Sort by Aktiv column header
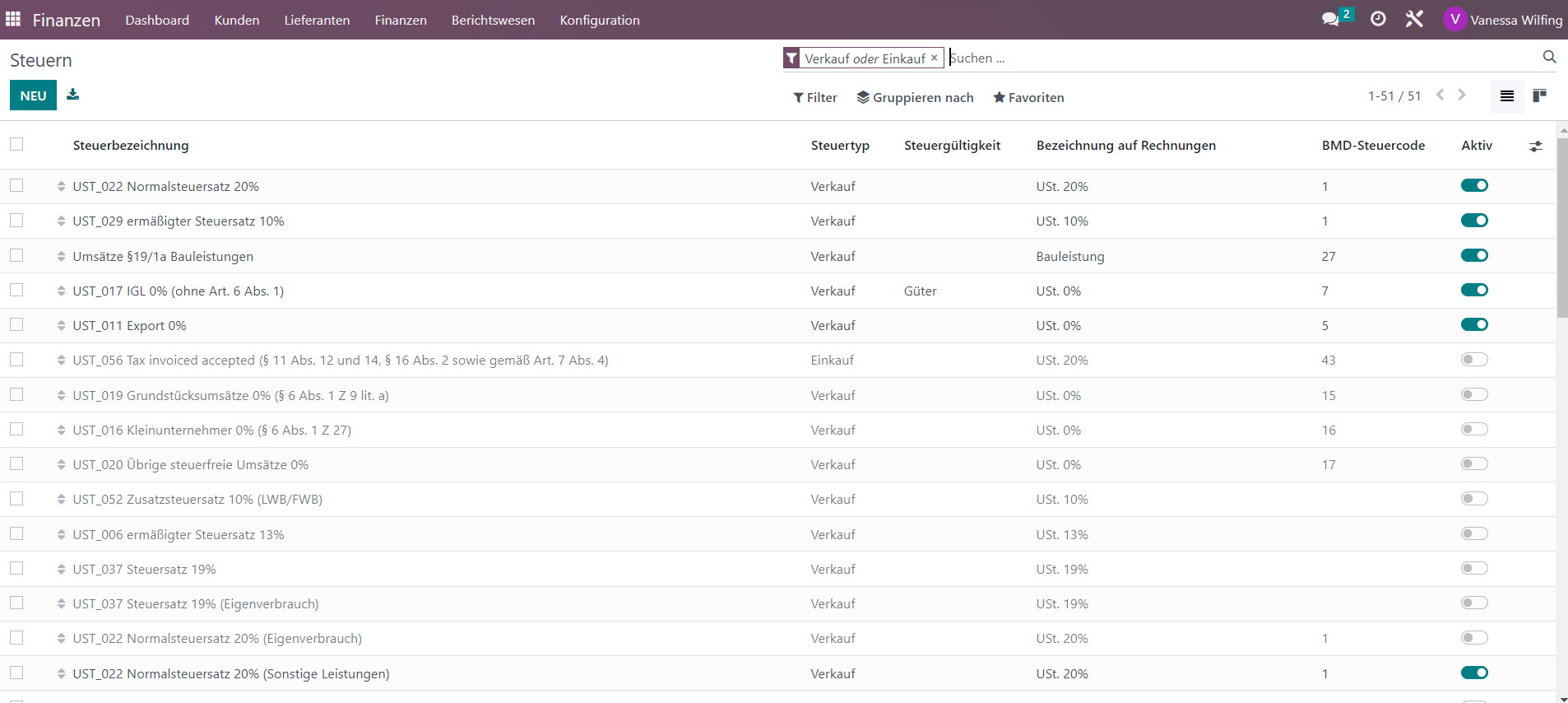The width and height of the screenshot is (1568, 703). tap(1477, 146)
